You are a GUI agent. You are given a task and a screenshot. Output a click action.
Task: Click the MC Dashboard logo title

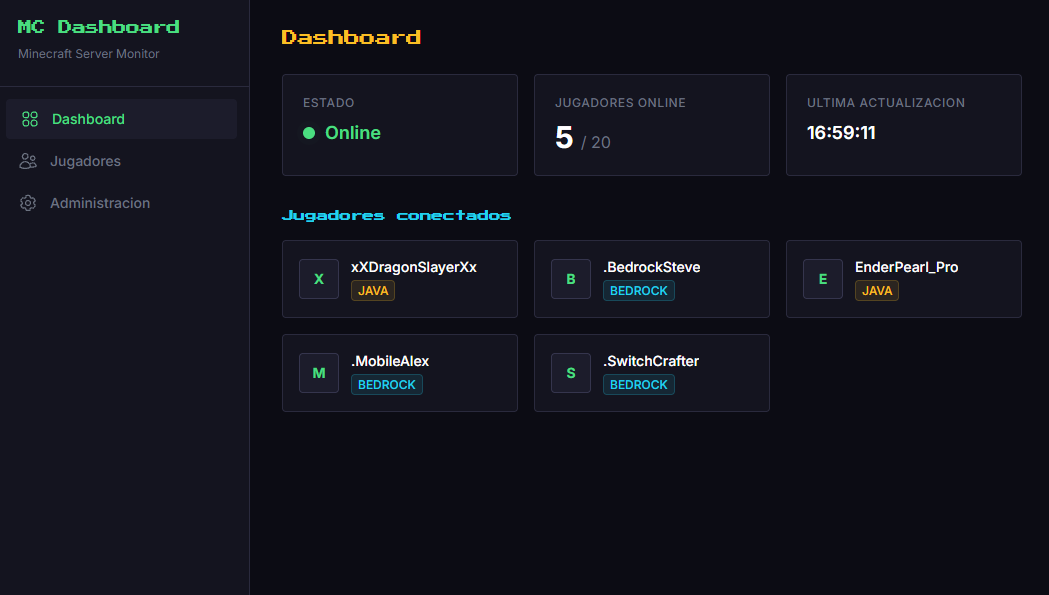coord(98,27)
